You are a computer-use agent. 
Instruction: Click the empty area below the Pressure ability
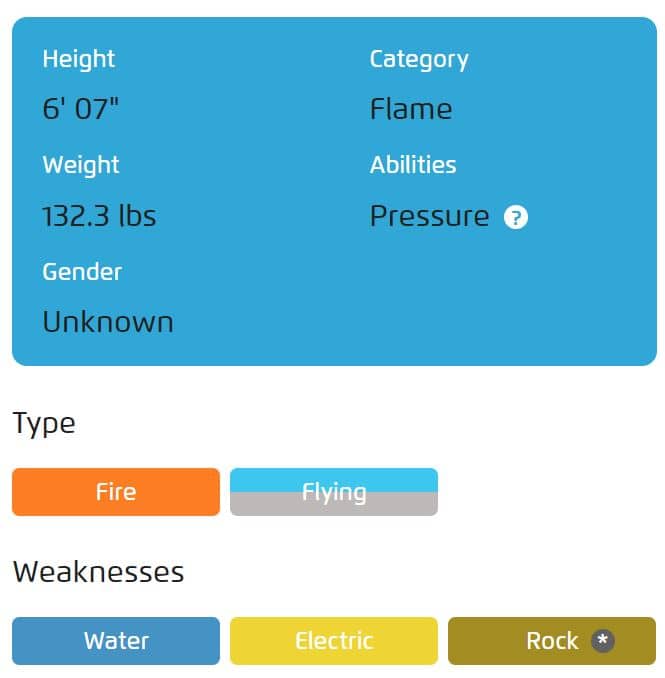pyautogui.click(x=497, y=298)
